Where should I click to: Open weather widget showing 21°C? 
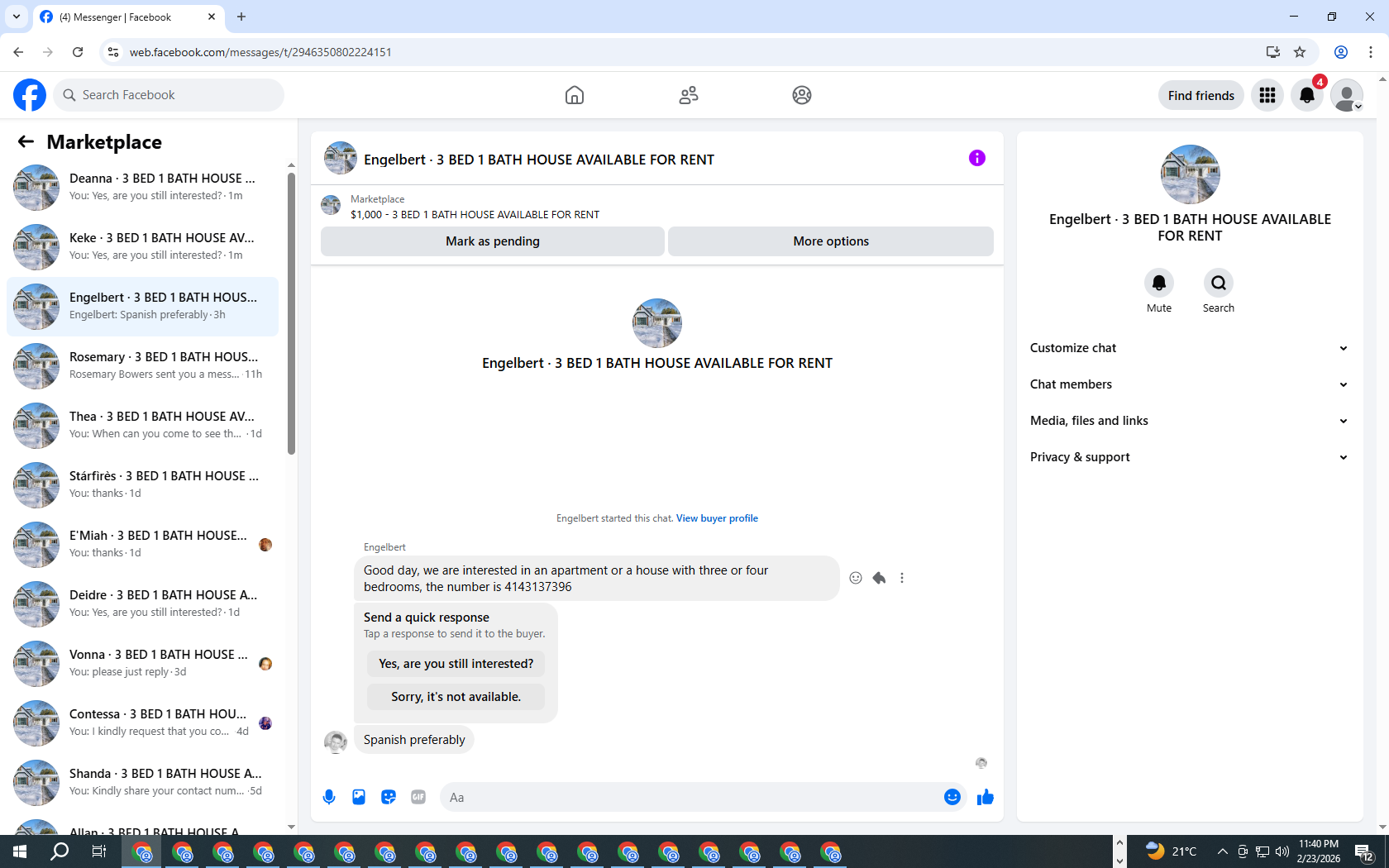pyautogui.click(x=1171, y=851)
